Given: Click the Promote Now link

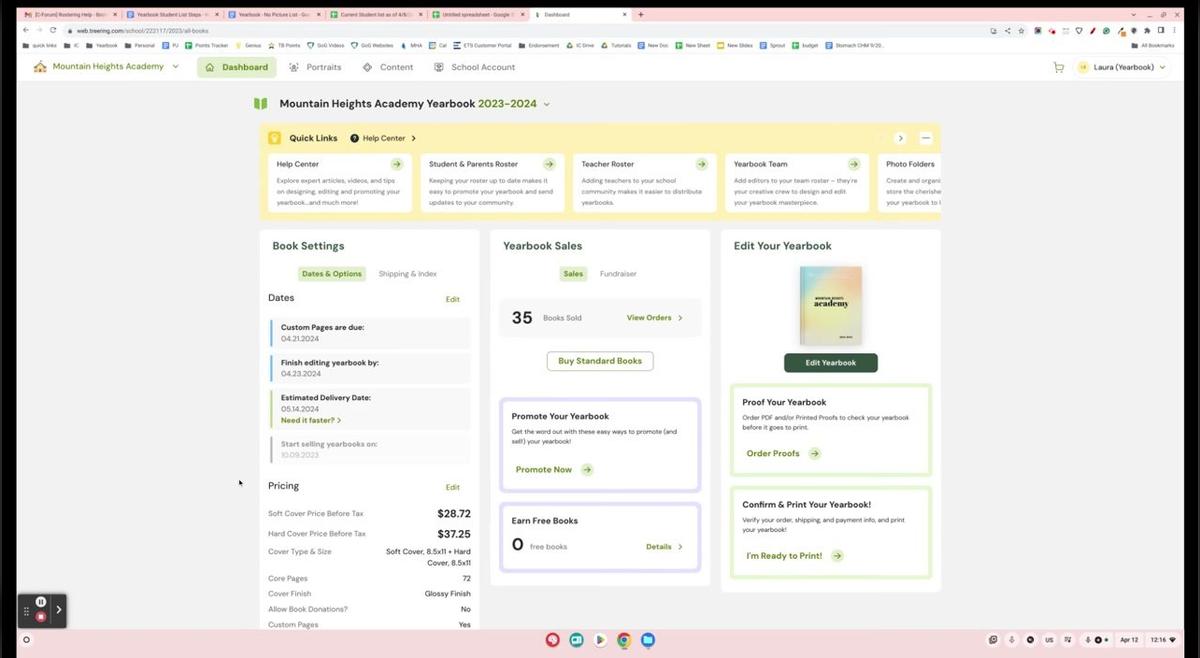Looking at the screenshot, I should click(544, 469).
